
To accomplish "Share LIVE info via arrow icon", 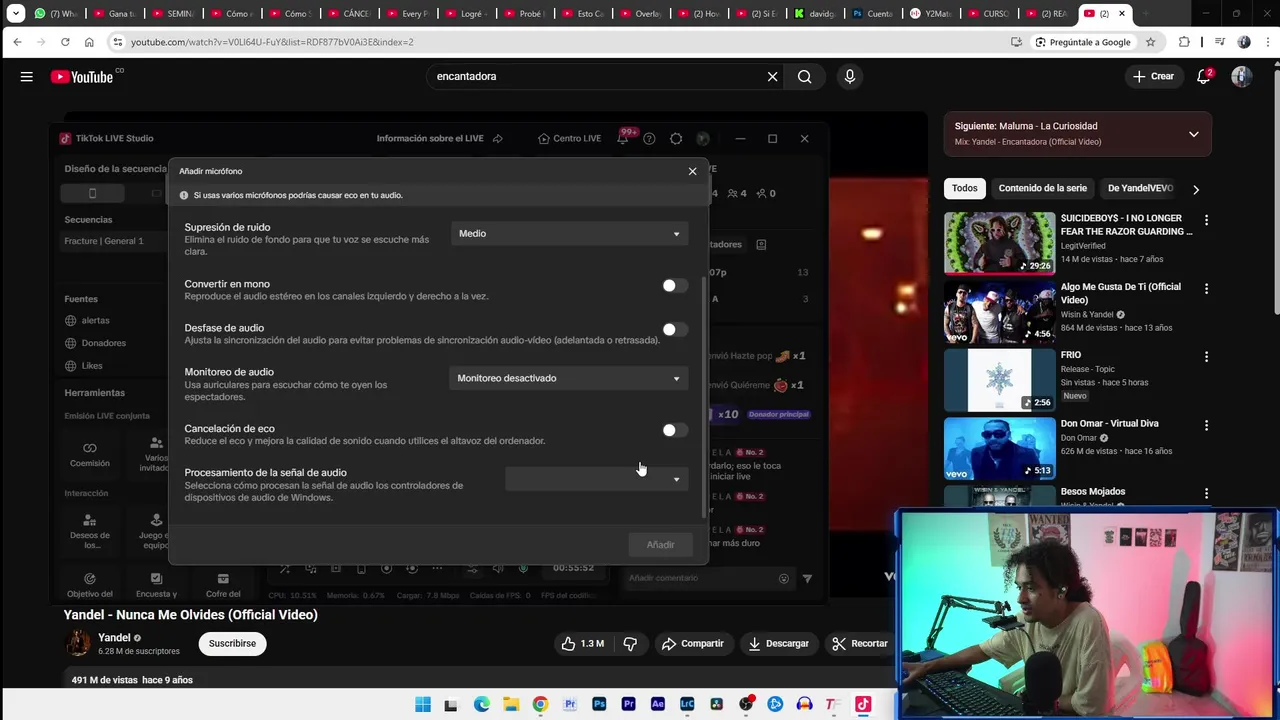I will tap(497, 138).
